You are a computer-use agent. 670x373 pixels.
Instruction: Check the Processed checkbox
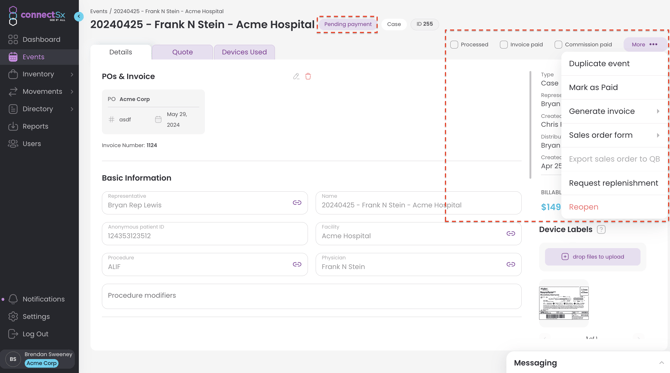pyautogui.click(x=454, y=44)
